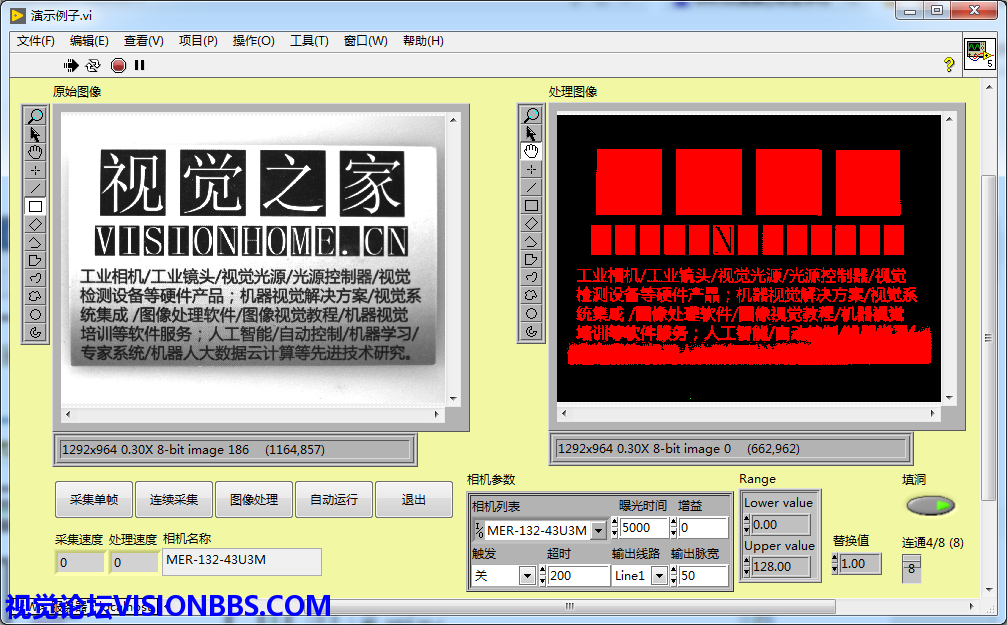Select the line tool in the 处理图像 palette
Screen dimensions: 1007x625
coord(531,188)
